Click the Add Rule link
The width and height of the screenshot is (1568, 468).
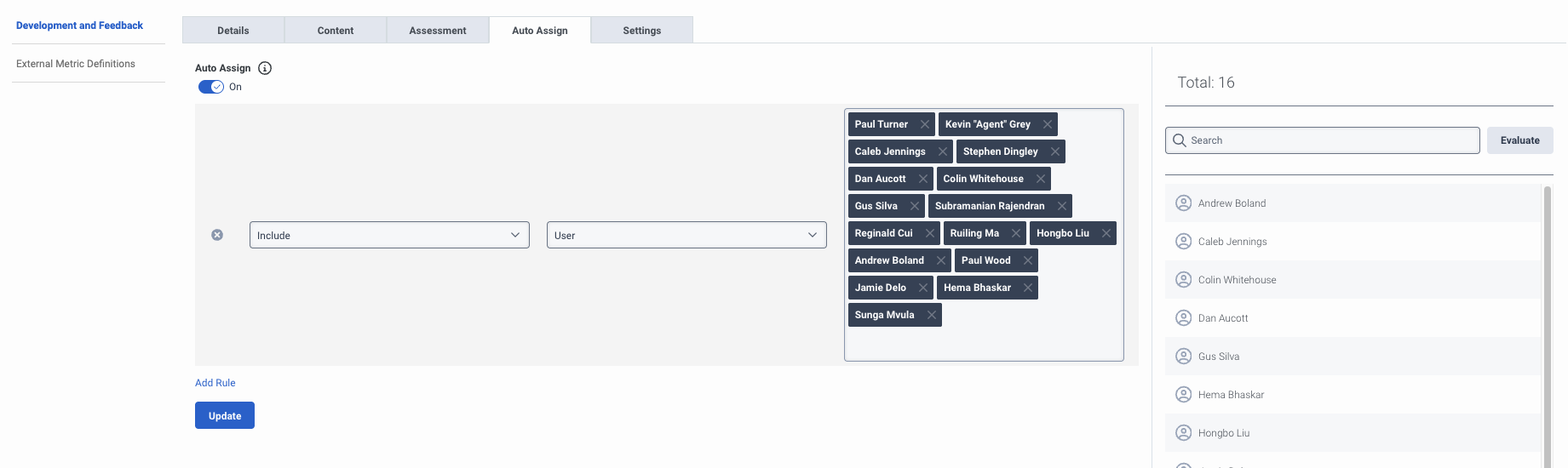[215, 383]
